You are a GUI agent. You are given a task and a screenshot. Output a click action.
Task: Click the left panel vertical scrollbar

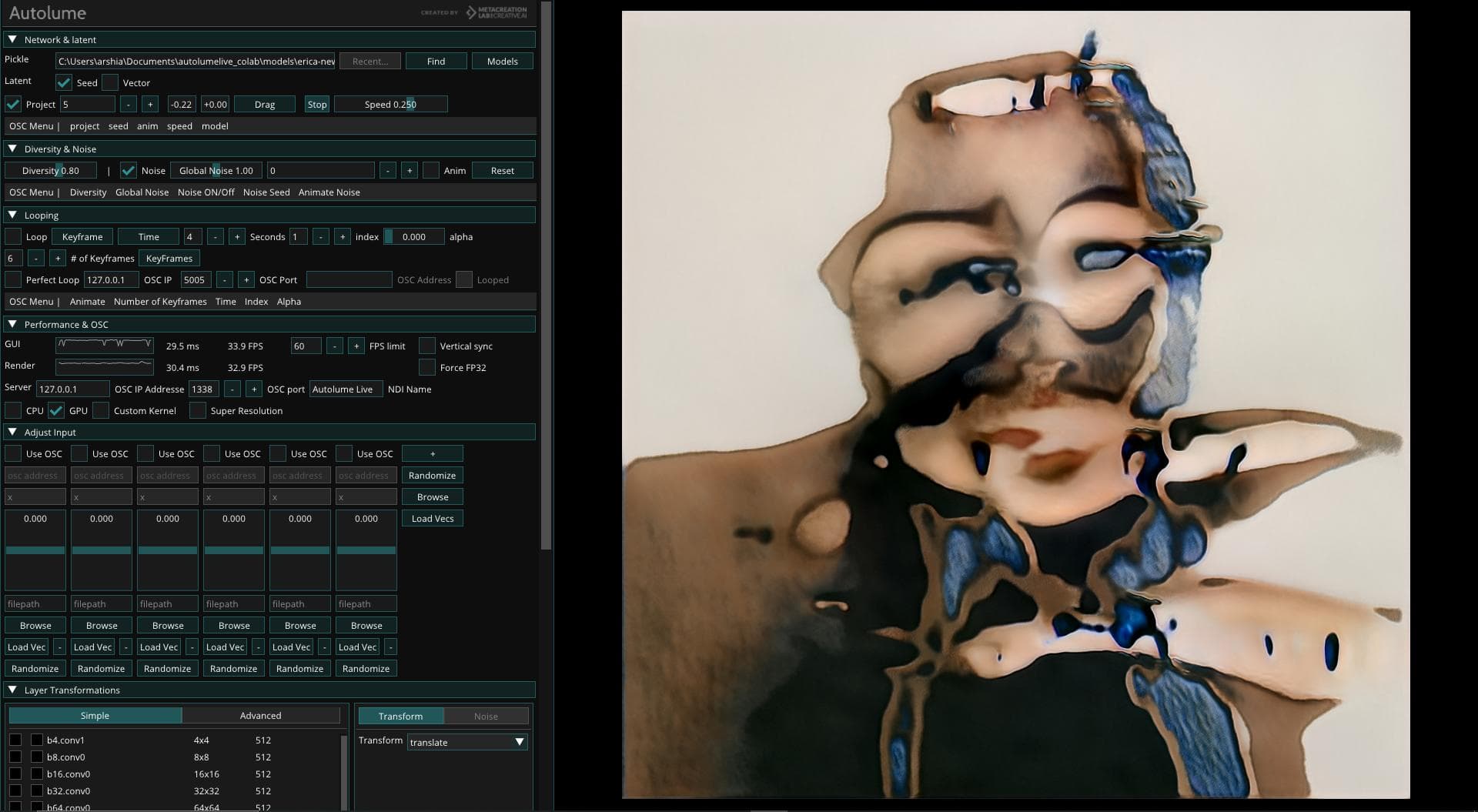(x=547, y=276)
